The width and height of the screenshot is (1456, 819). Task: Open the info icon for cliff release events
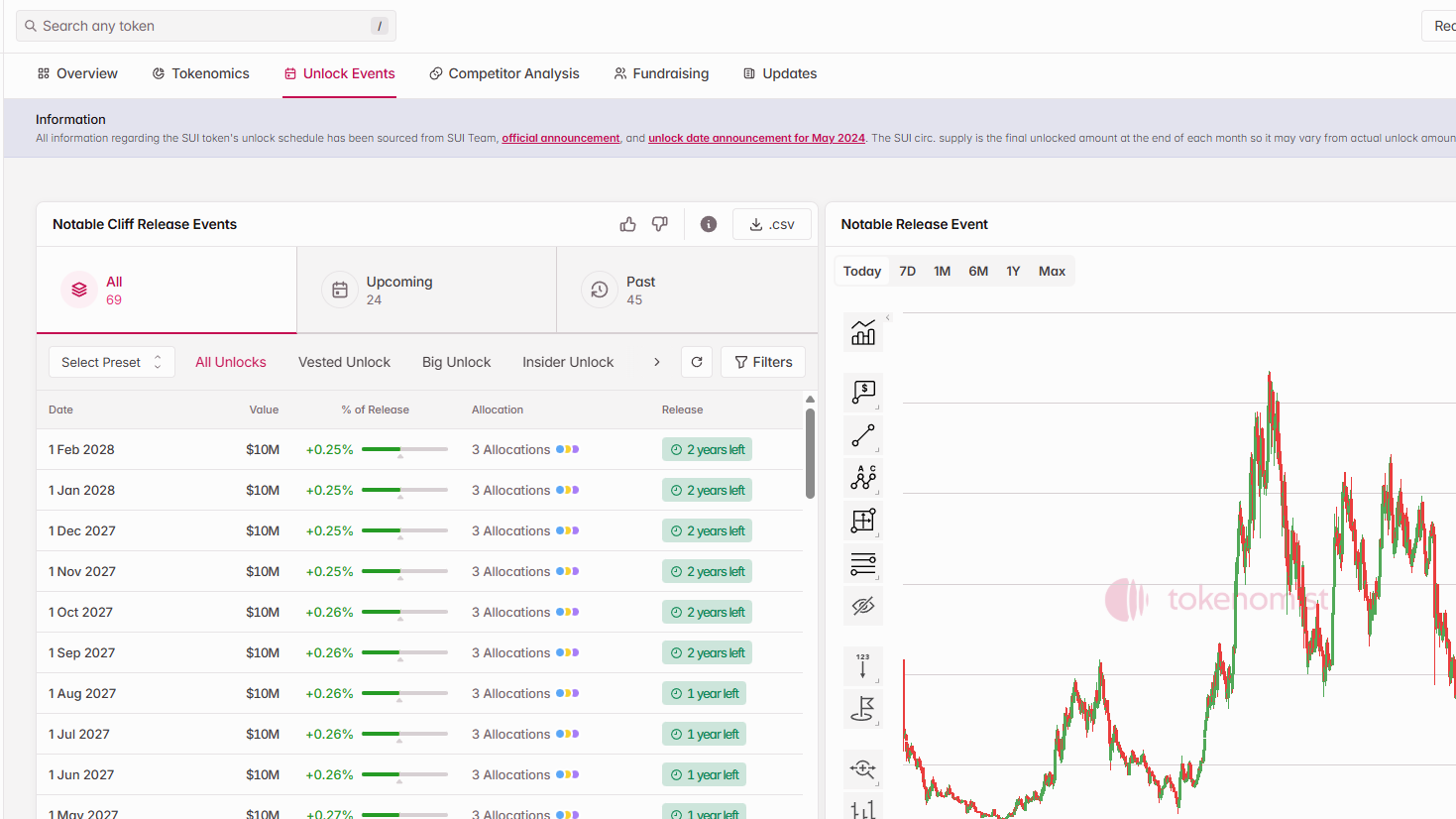708,224
